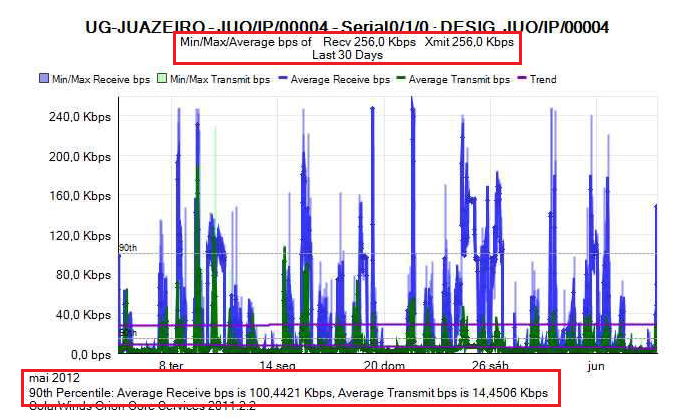Click the SolarWinds Orion Core Services footer
The width and height of the screenshot is (687, 419).
142,405
